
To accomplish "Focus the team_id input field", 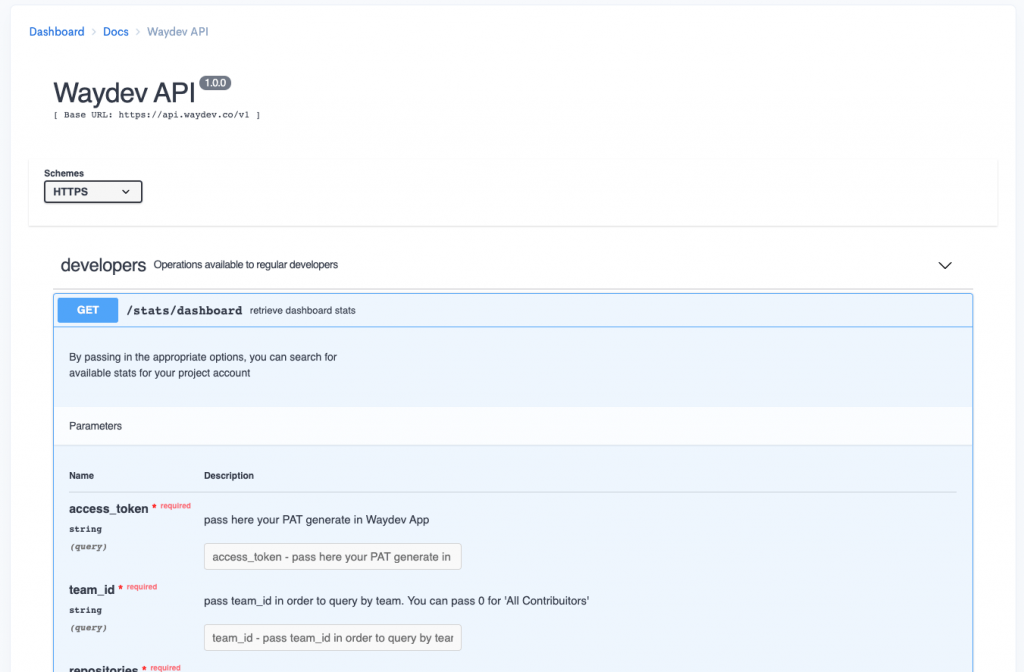I will [x=332, y=637].
